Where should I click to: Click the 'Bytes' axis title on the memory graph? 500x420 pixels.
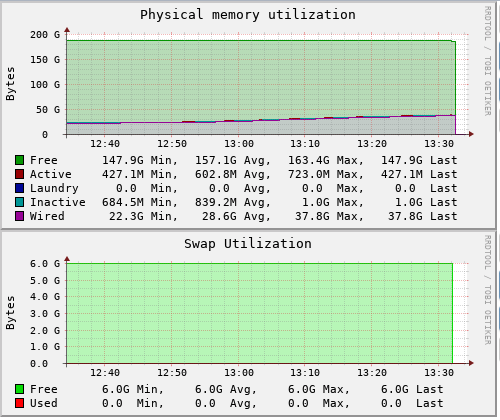point(10,84)
